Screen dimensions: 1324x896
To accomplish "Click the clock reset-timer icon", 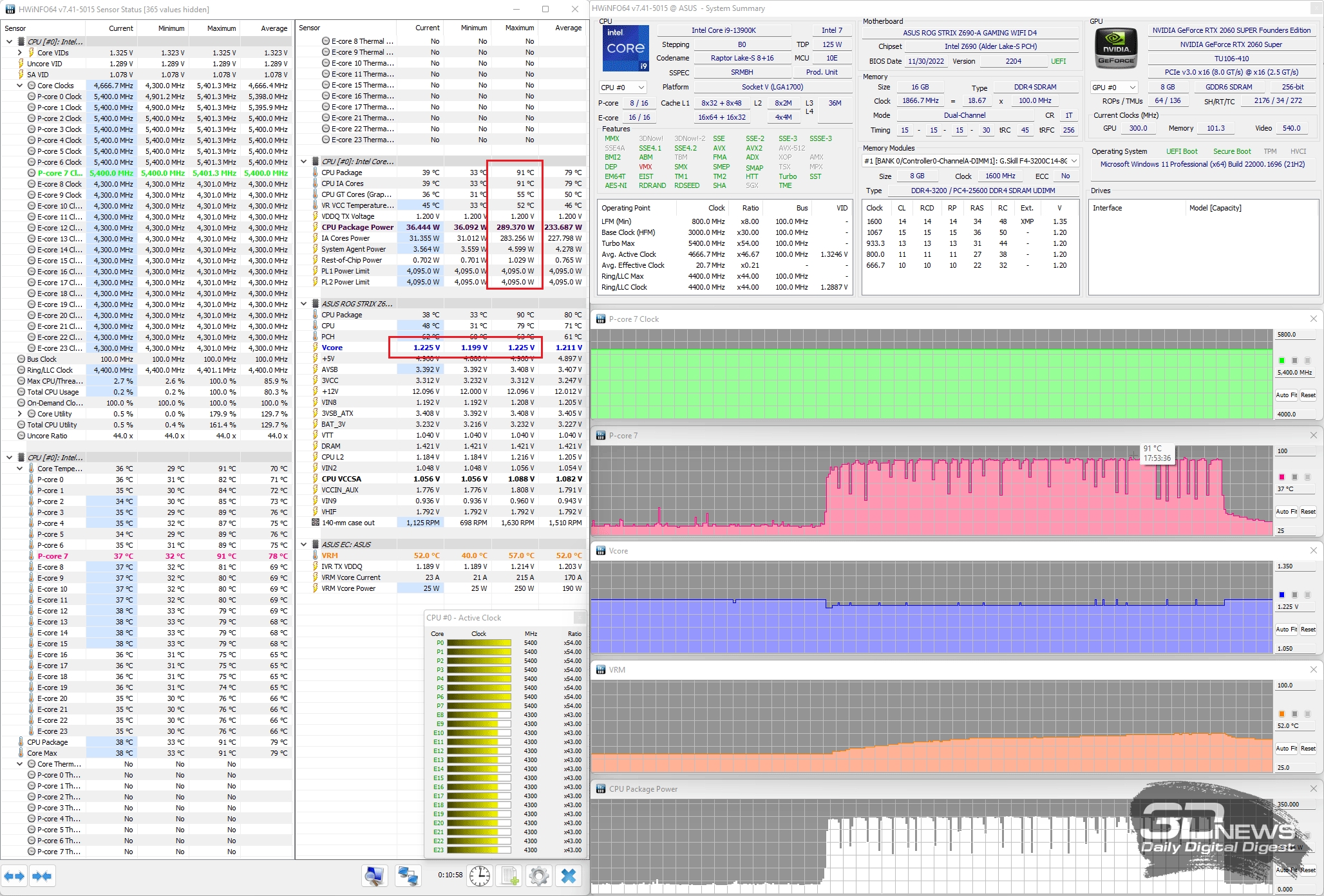I will click(x=480, y=875).
